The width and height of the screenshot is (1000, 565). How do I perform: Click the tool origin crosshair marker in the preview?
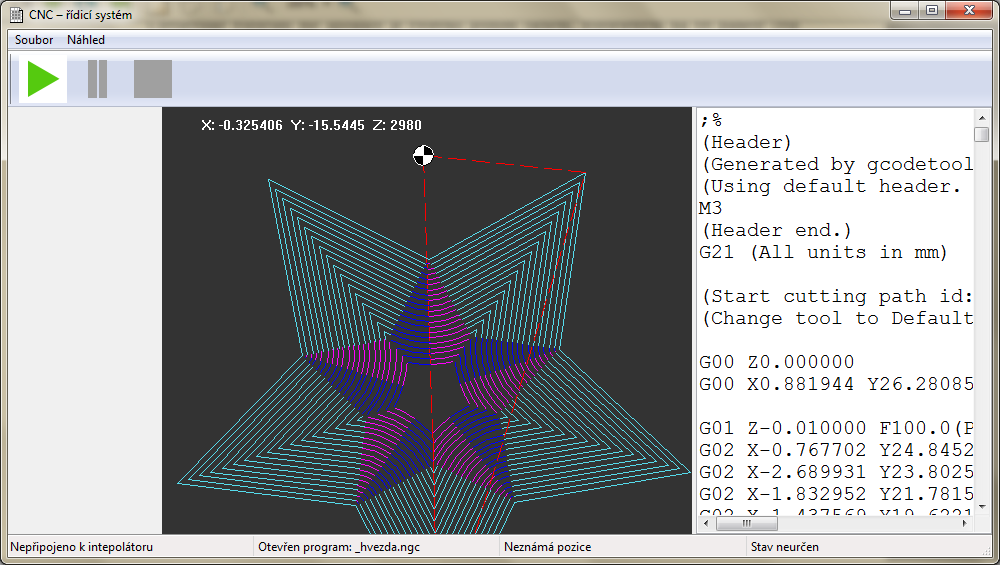coord(424,155)
